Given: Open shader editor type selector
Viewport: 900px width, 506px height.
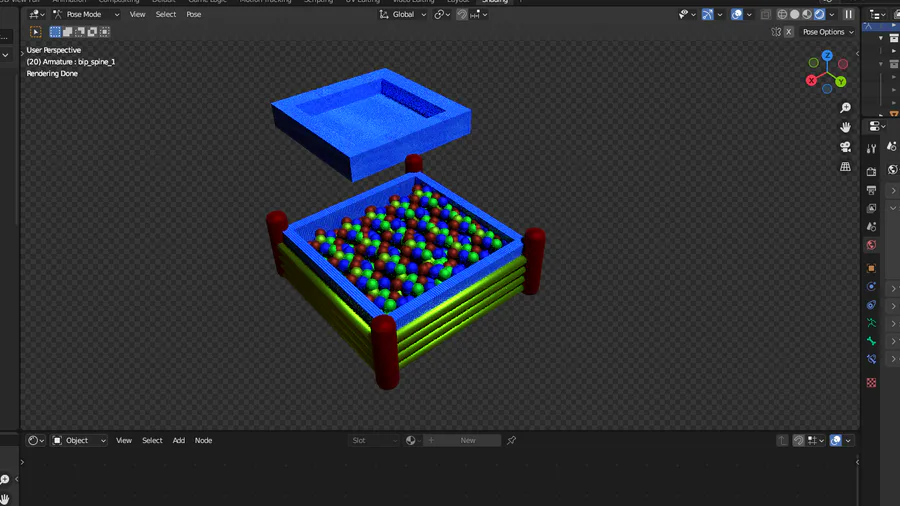Looking at the screenshot, I should 36,441.
